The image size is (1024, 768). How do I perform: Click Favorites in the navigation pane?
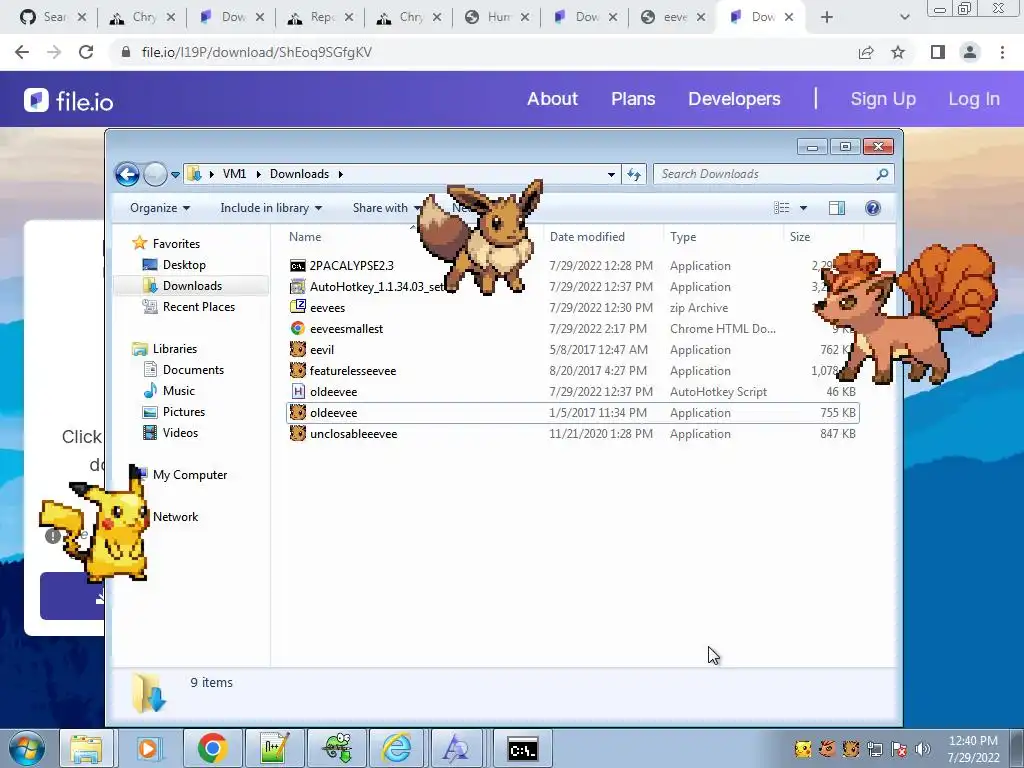(176, 244)
